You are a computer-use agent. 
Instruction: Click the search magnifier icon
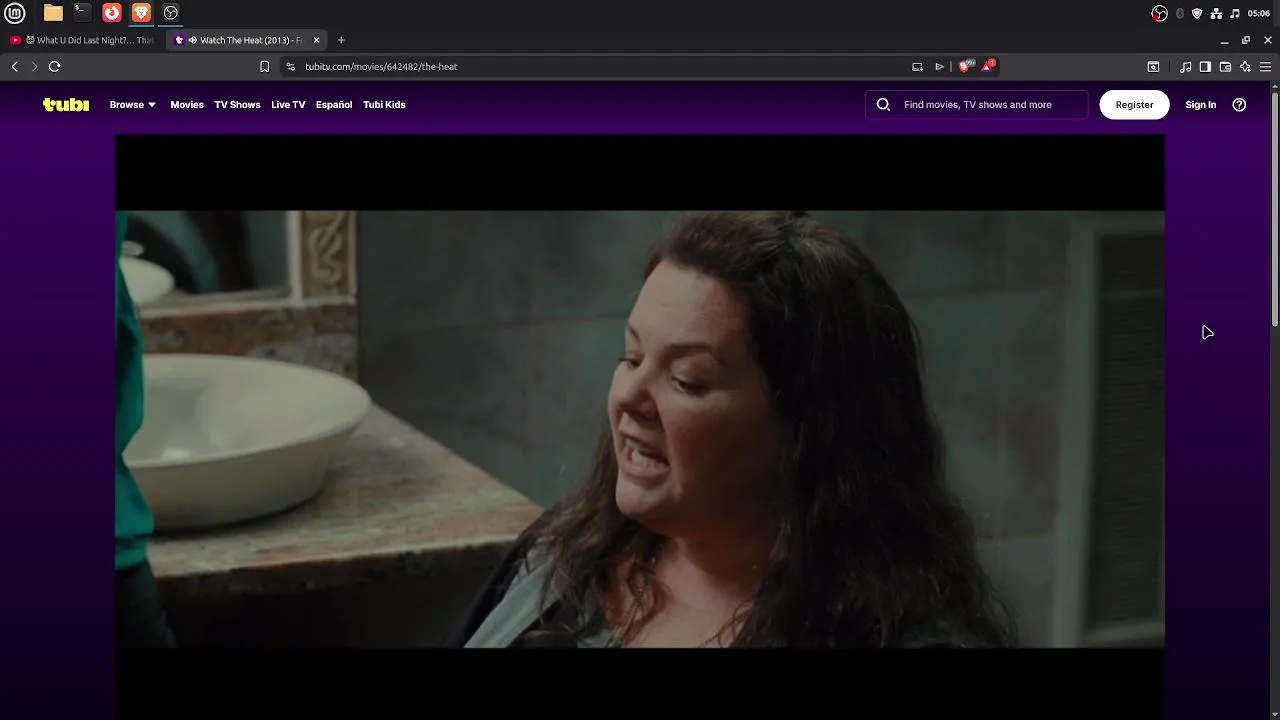[x=883, y=104]
